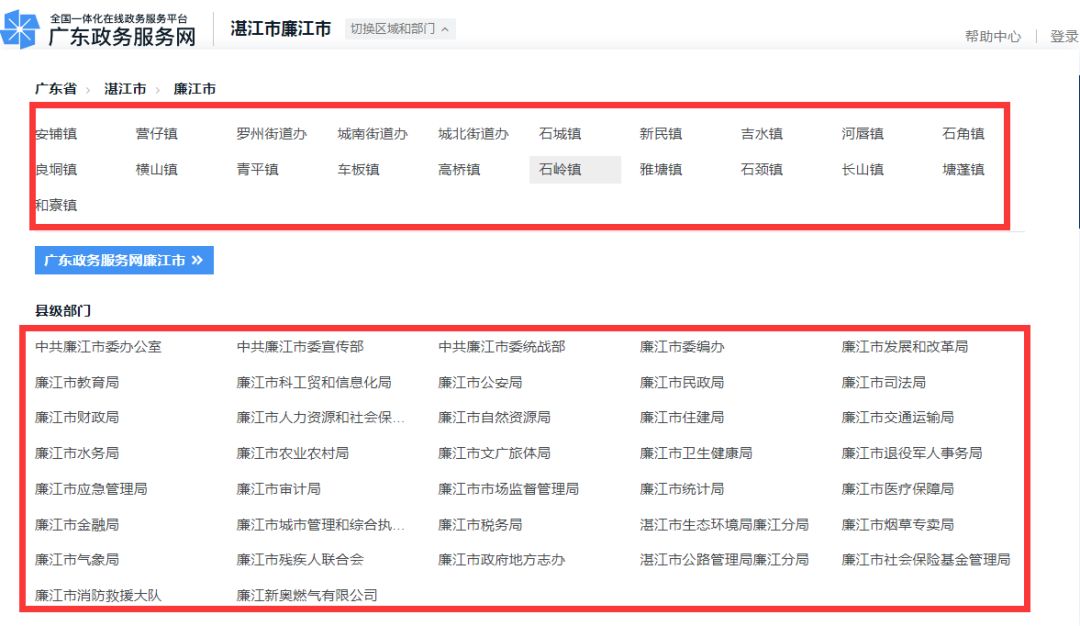Viewport: 1080px width, 626px height.
Task: Select 湛江市 in the breadcrumb
Action: (125, 89)
